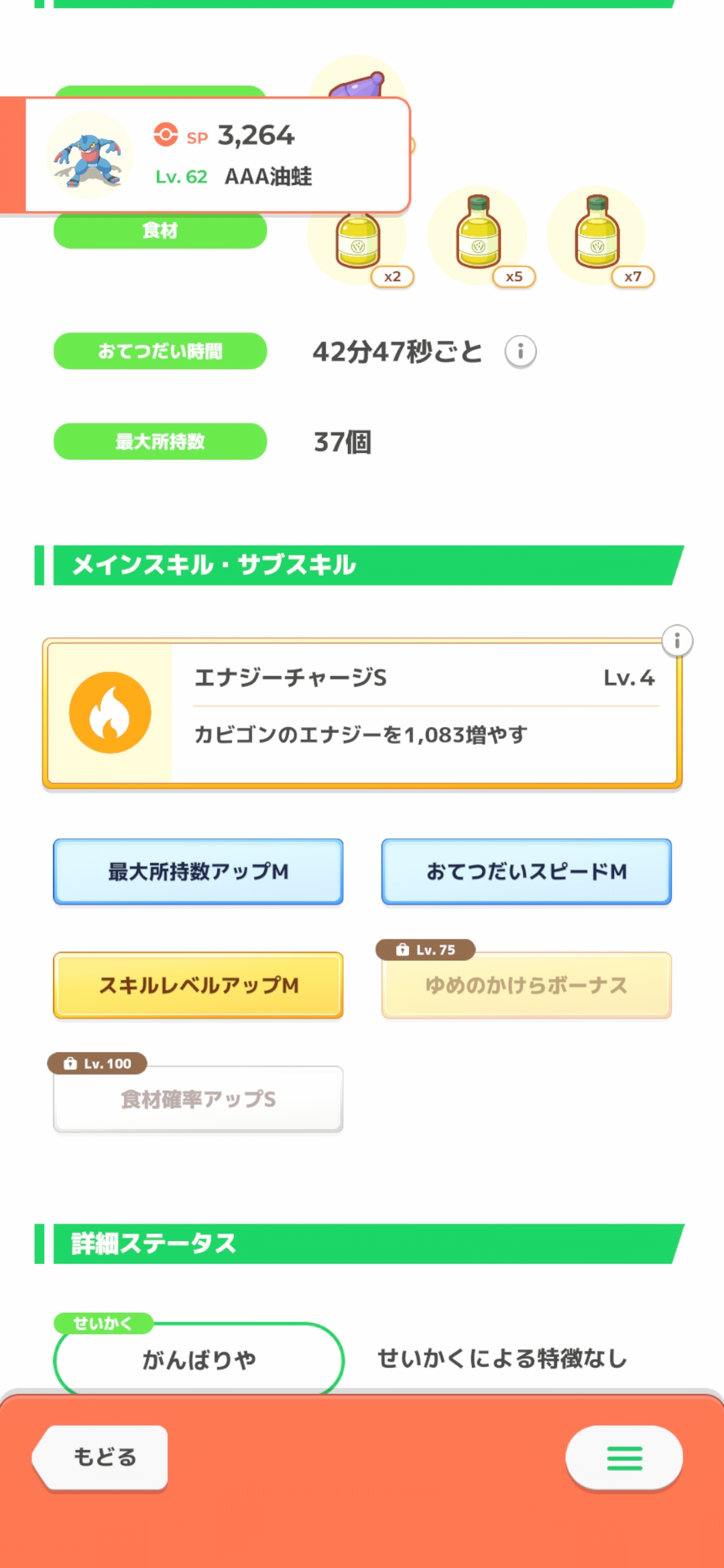Screen dimensions: 724x1568
Task: Tap locked 食材確率アップS skill
Action: pos(198,1099)
